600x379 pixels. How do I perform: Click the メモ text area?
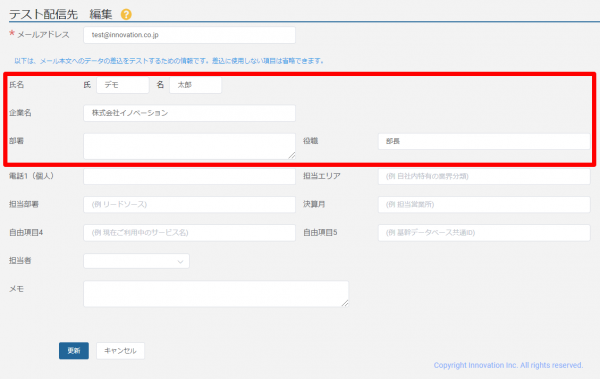(216, 294)
